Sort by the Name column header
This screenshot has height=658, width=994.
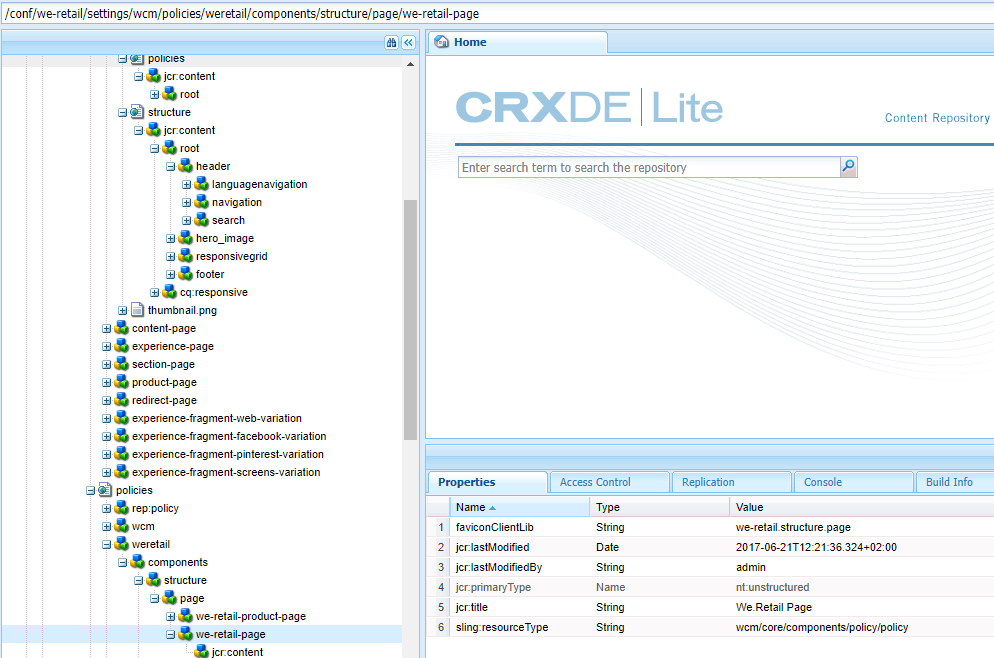pyautogui.click(x=520, y=507)
